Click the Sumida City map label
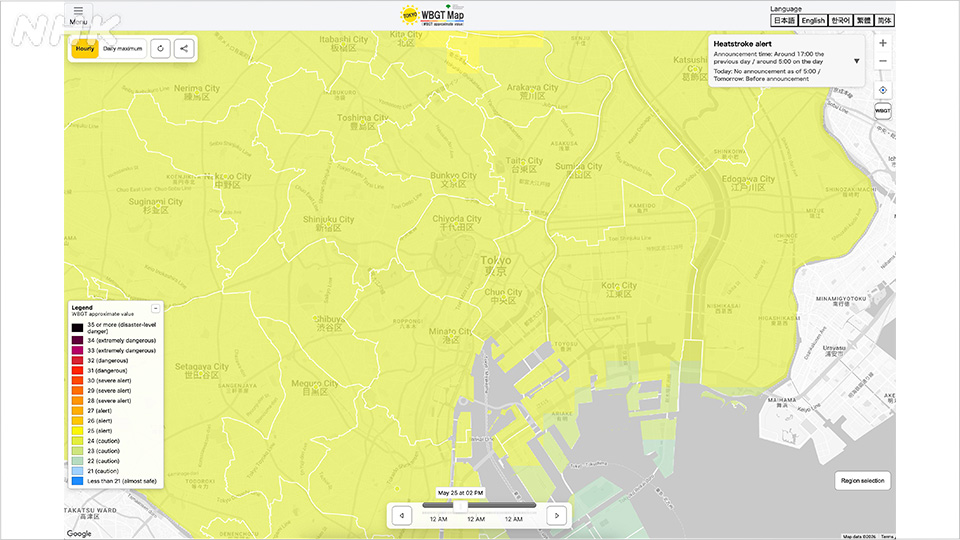This screenshot has width=960, height=540. pos(579,170)
